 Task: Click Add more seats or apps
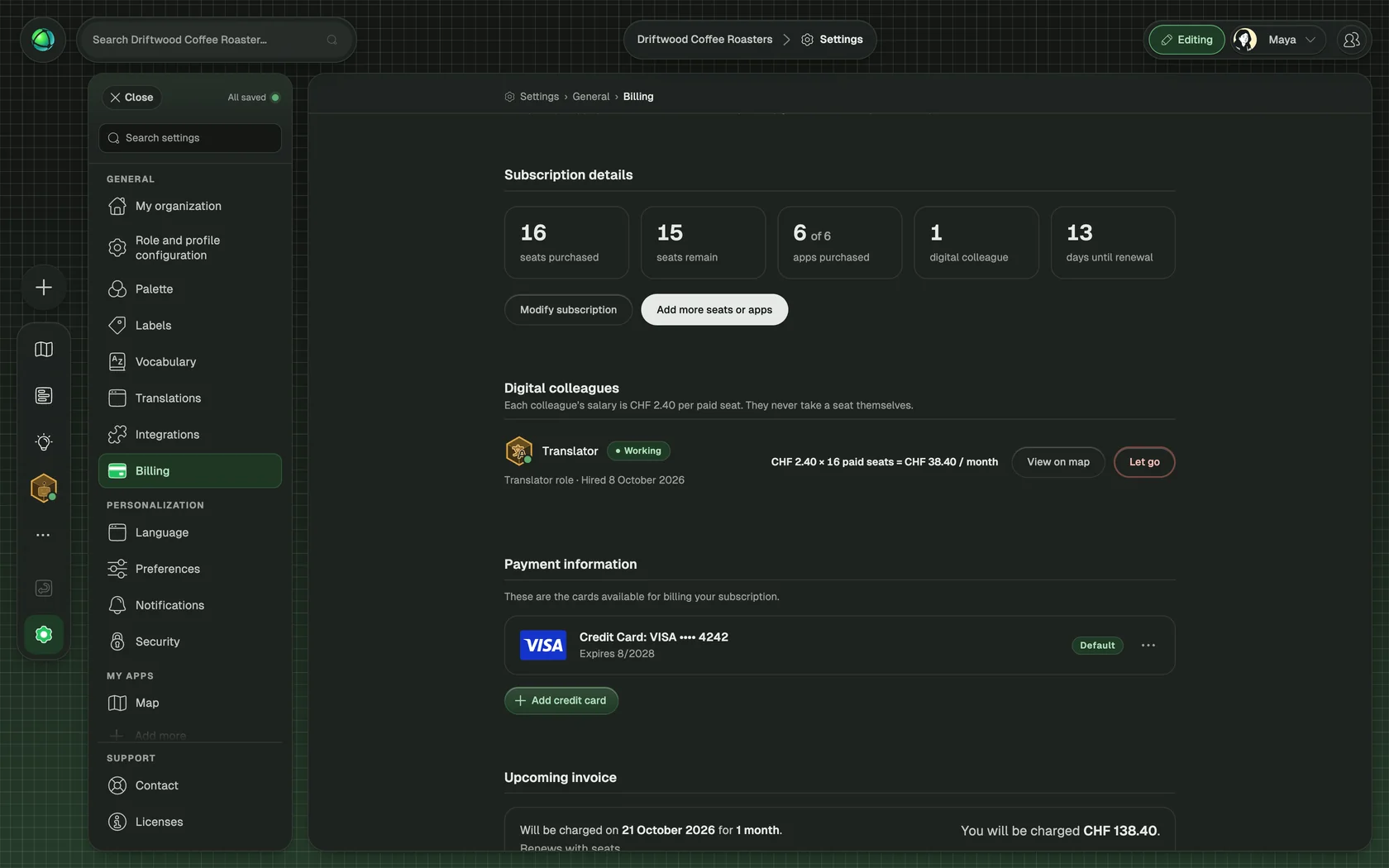point(714,310)
